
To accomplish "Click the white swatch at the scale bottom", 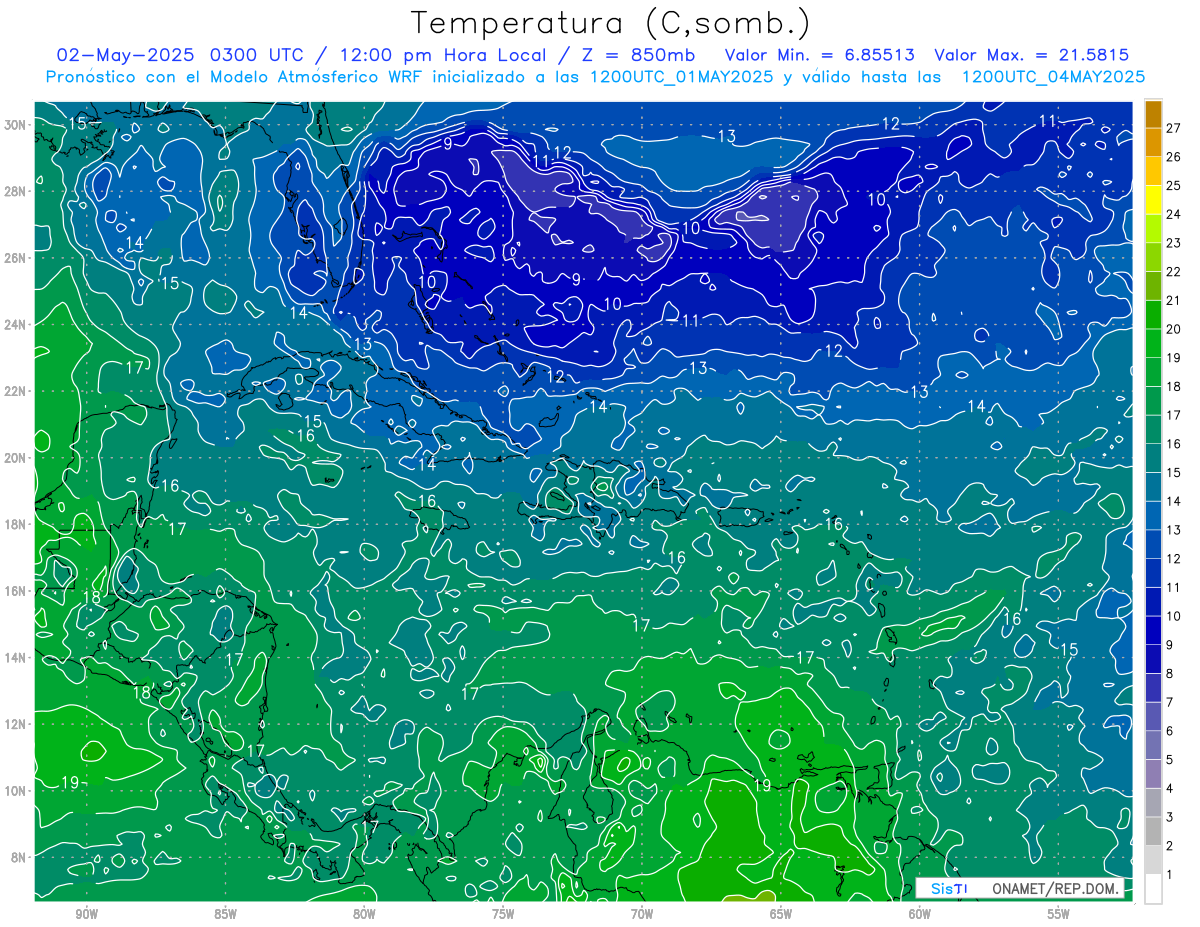I will point(1153,888).
